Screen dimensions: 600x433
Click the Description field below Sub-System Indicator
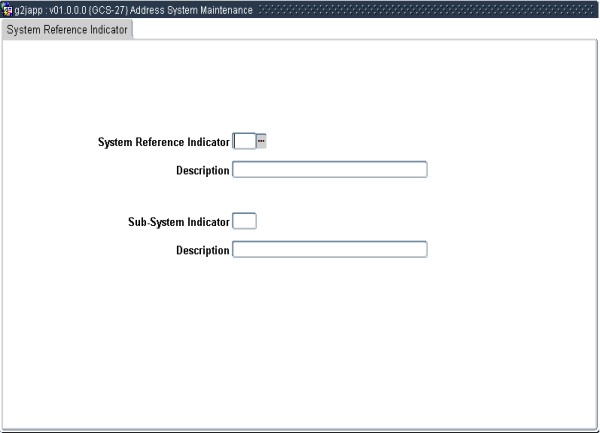tap(329, 250)
